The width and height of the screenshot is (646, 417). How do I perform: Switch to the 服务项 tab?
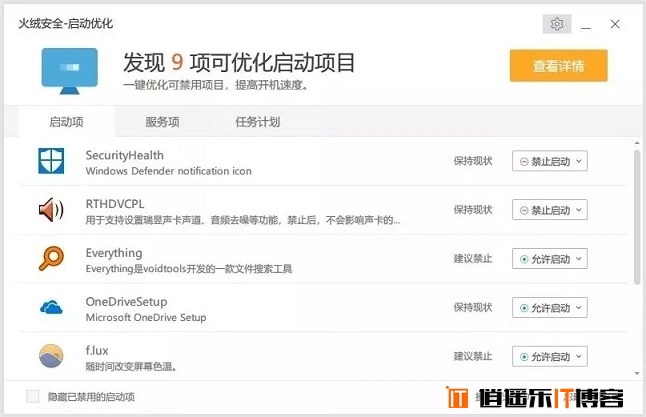pos(162,122)
